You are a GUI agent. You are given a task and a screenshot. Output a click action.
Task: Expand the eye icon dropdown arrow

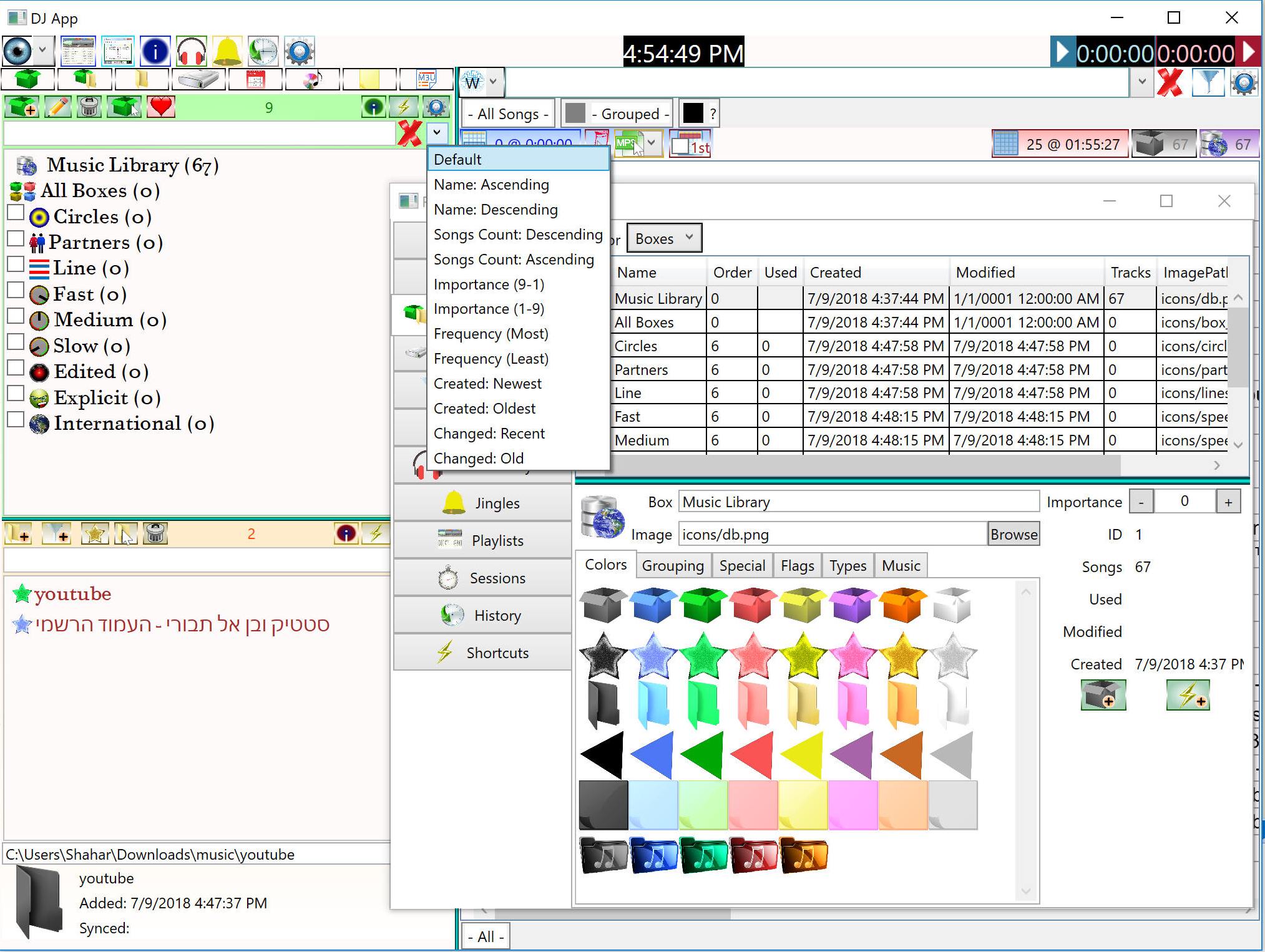(42, 49)
